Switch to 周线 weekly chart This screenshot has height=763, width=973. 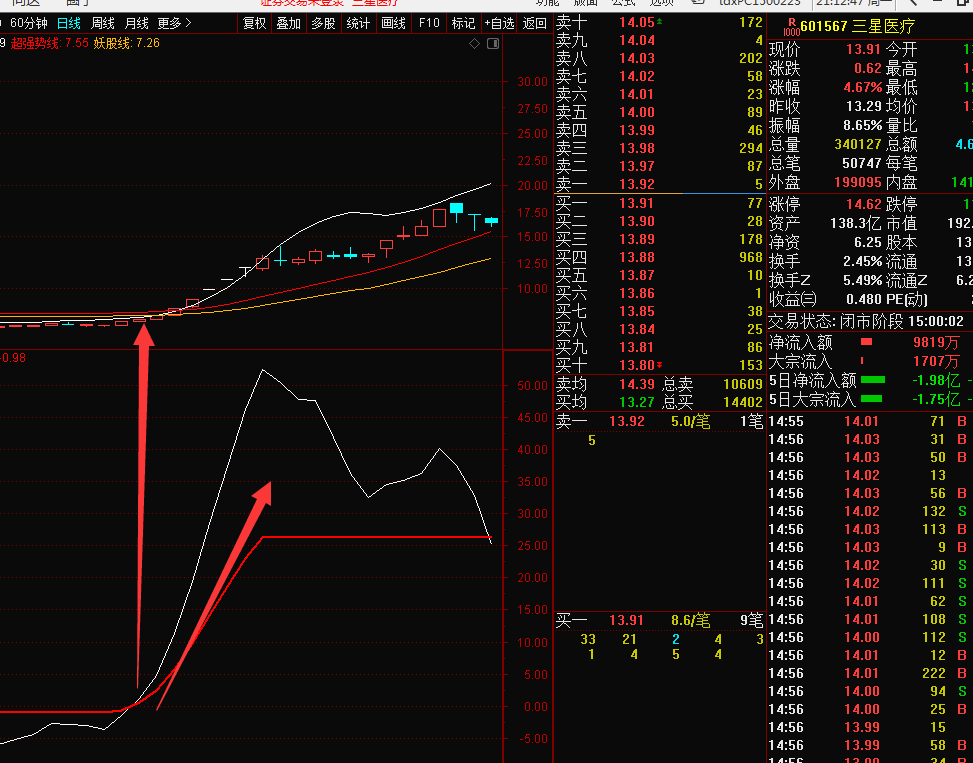click(102, 24)
